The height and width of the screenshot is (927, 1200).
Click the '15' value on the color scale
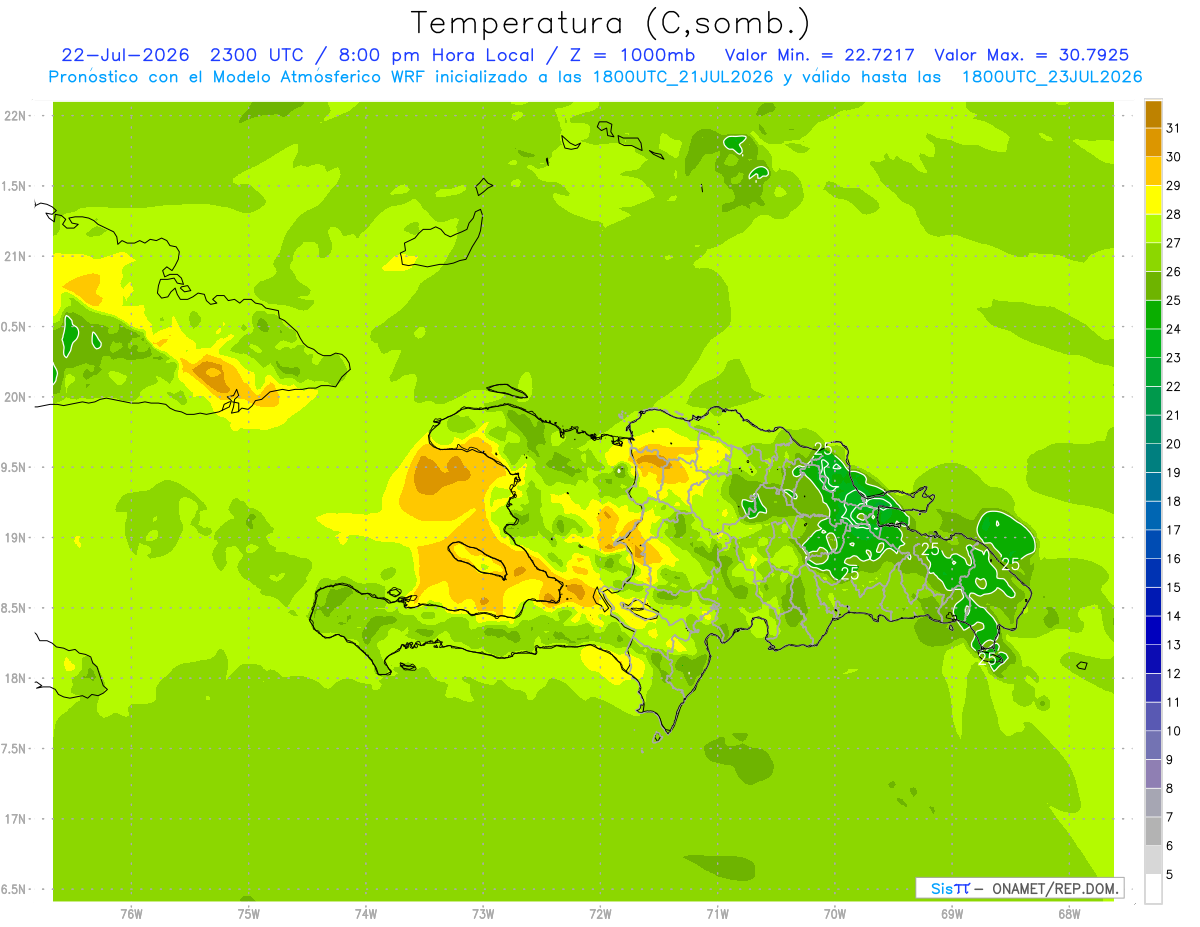pyautogui.click(x=1174, y=588)
